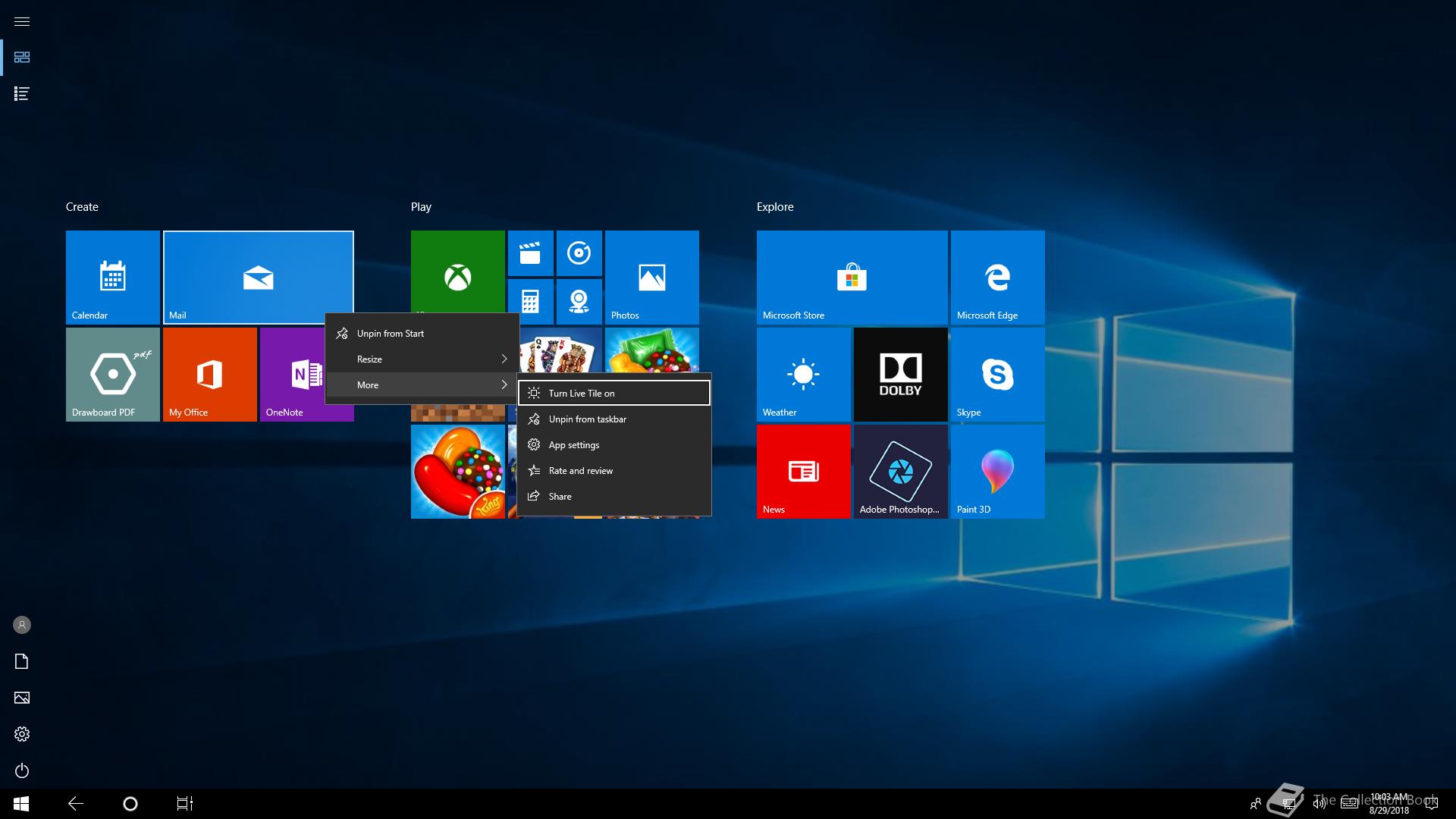Viewport: 1456px width, 819px height.
Task: Open the News tile
Action: (804, 472)
